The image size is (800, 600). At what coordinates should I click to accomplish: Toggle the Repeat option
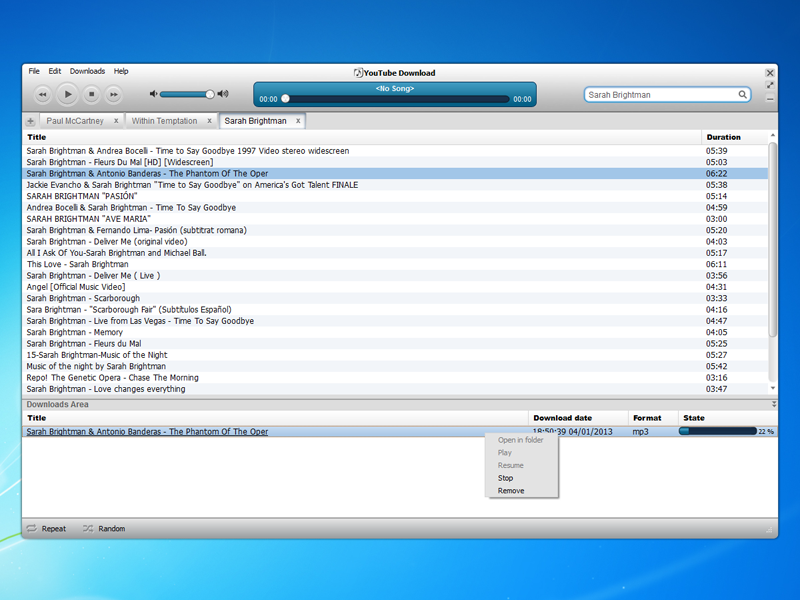[x=46, y=529]
